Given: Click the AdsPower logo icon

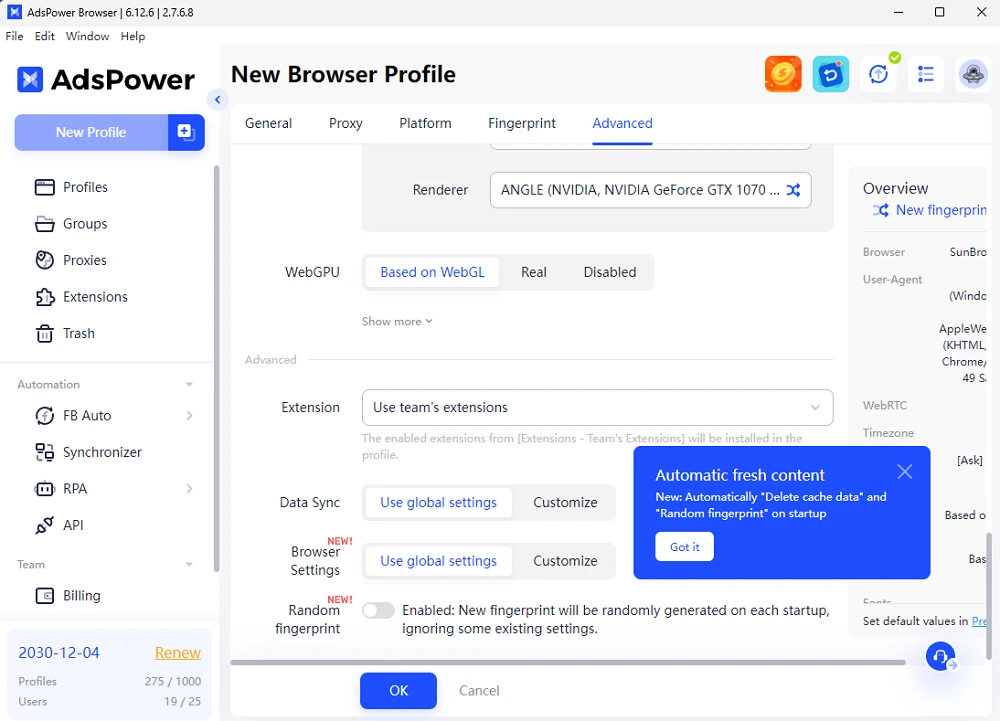Looking at the screenshot, I should 30,80.
